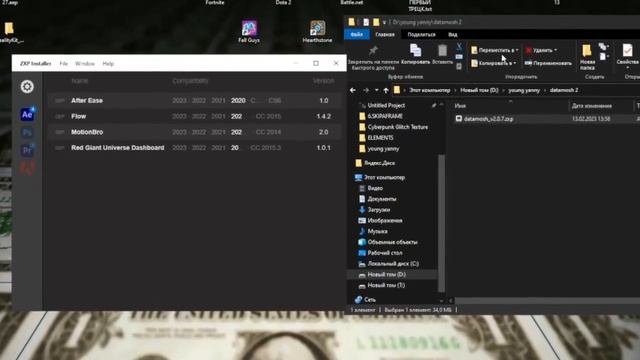The image size is (640, 360).
Task: Go forward in Explorer navigation
Action: click(366, 90)
